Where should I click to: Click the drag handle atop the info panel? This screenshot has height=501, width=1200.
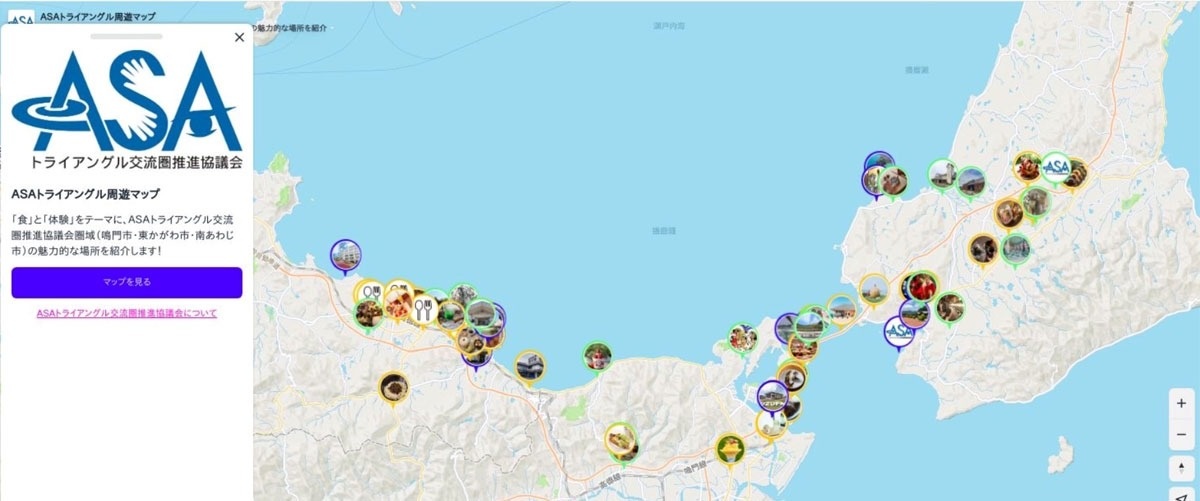[126, 36]
